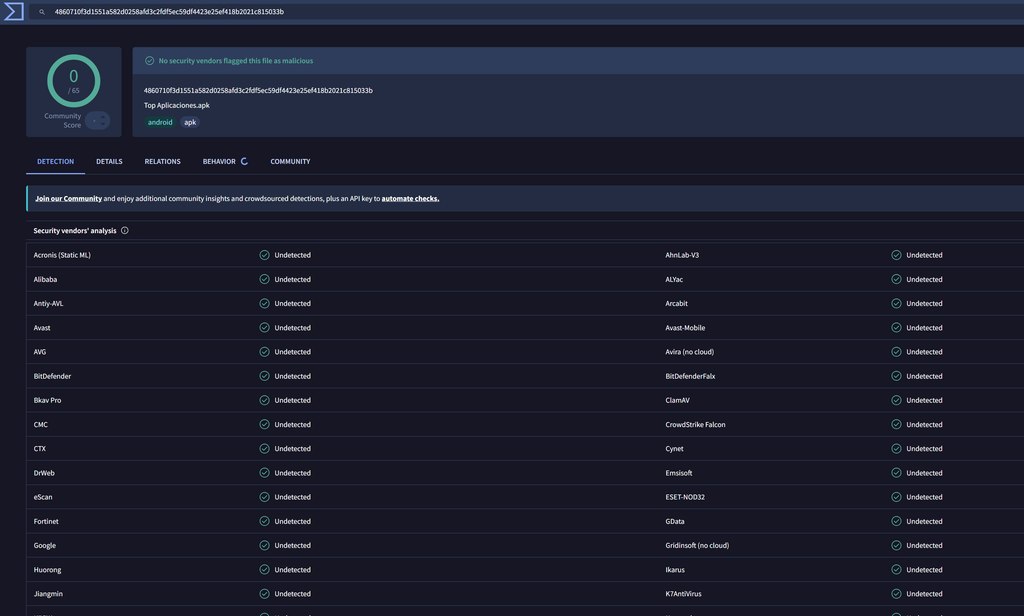Click Undetected text in the eScan row
Screen dimensions: 1024x616
293,497
